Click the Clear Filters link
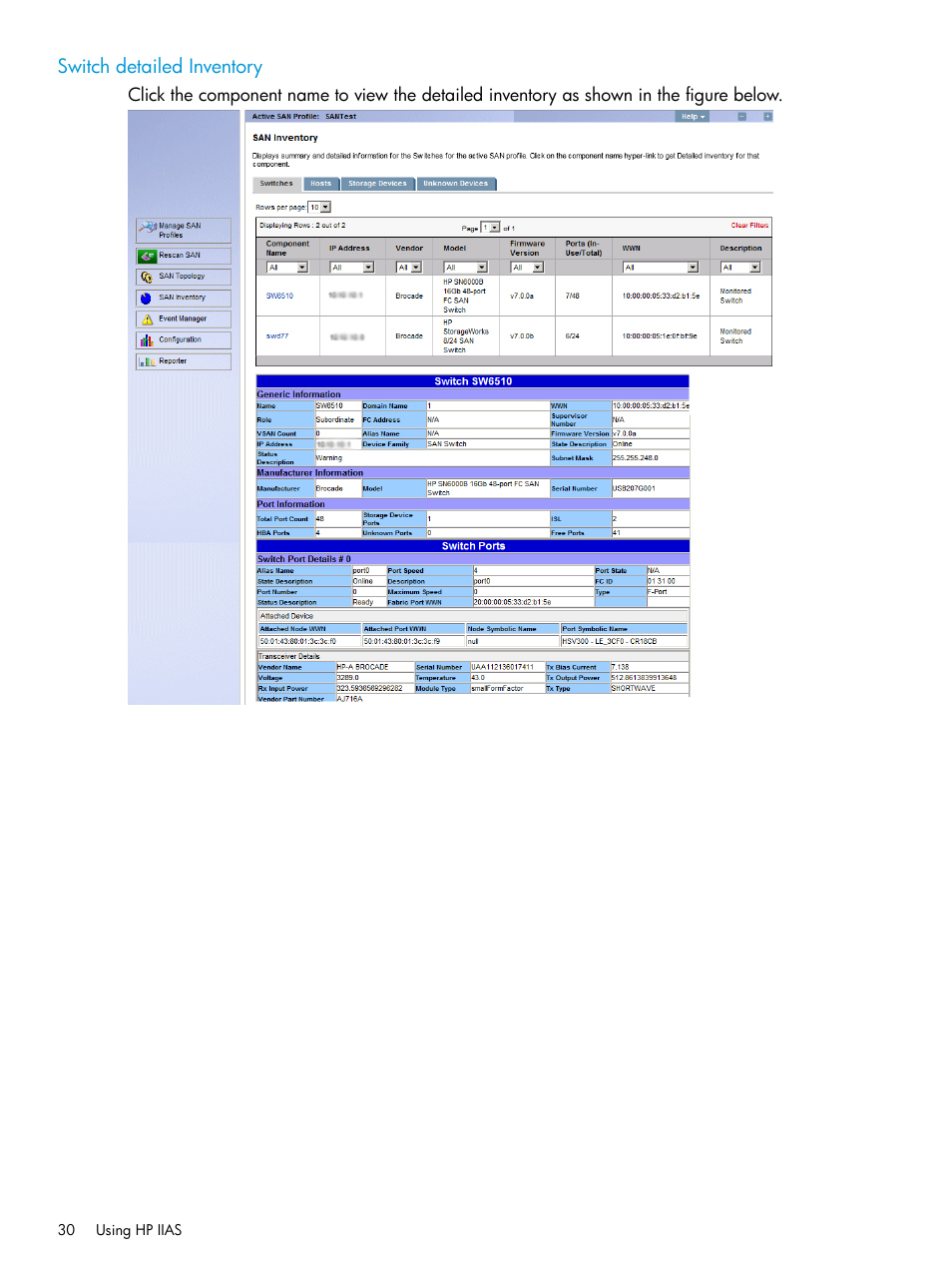Image resolution: width=952 pixels, height=1269 pixels. [749, 226]
